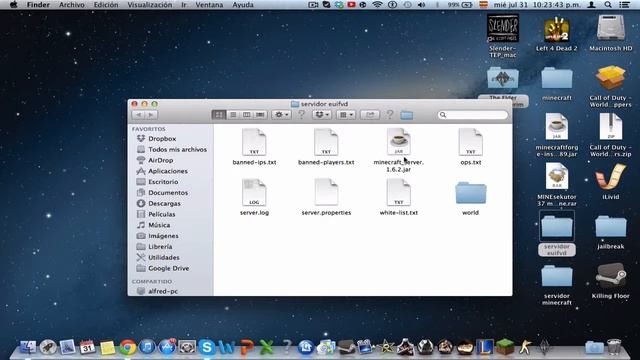Select the MINEsekutor rar on desktop
This screenshot has width=640, height=360.
click(x=557, y=184)
